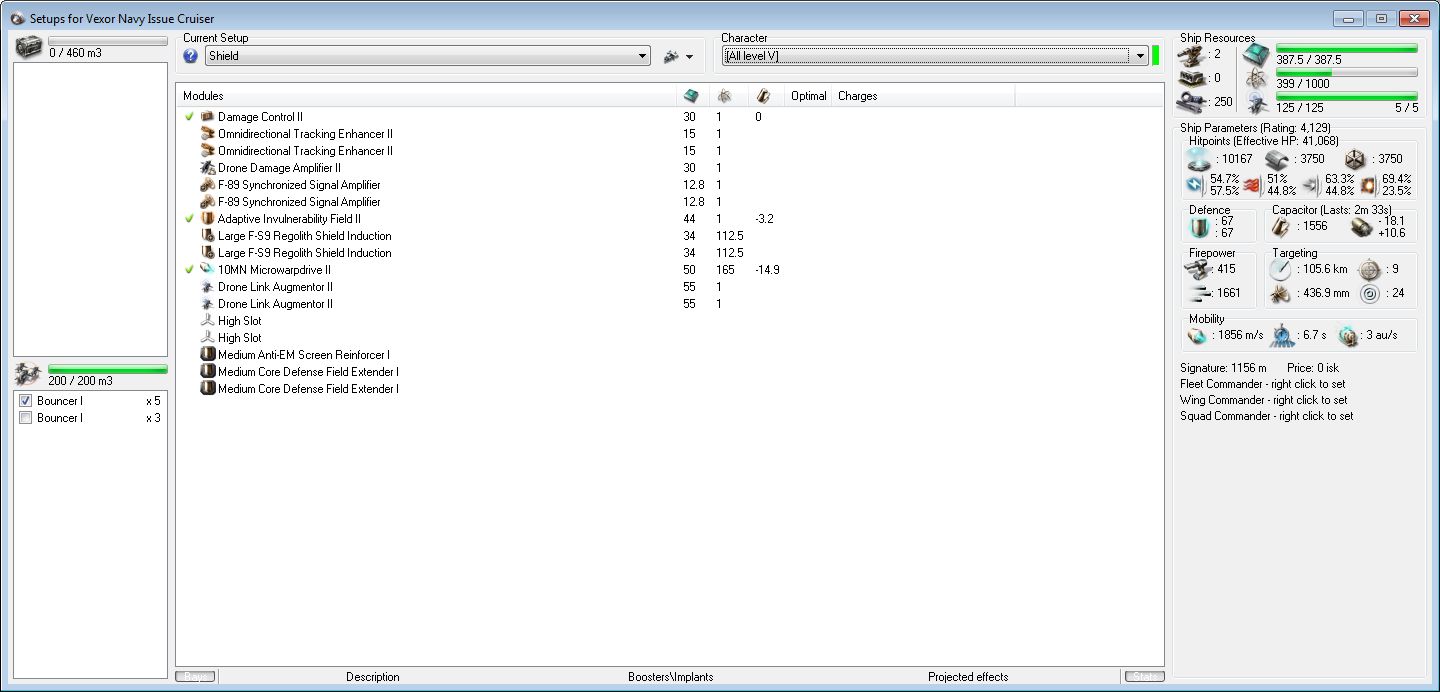Viewport: 1440px width, 692px height.
Task: Click the turret firepower icon showing 415
Action: (x=1198, y=269)
